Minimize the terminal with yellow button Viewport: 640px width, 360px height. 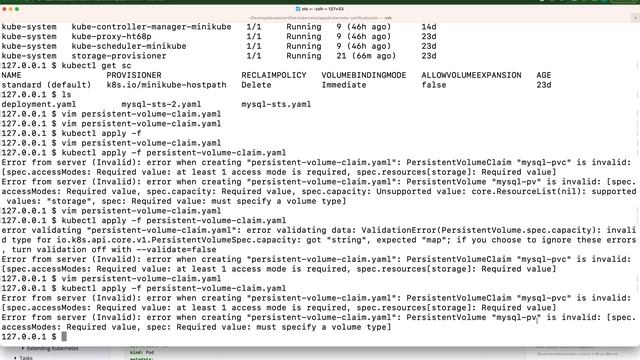[x=11, y=9]
